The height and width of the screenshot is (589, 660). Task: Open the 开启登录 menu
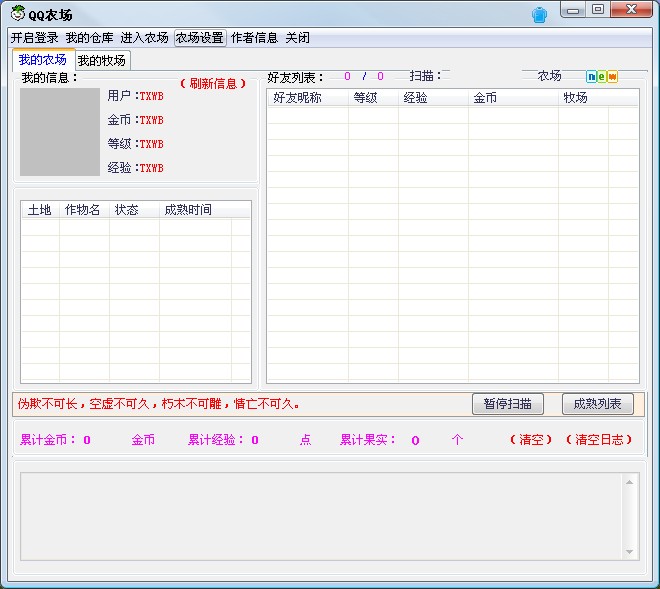coord(35,38)
